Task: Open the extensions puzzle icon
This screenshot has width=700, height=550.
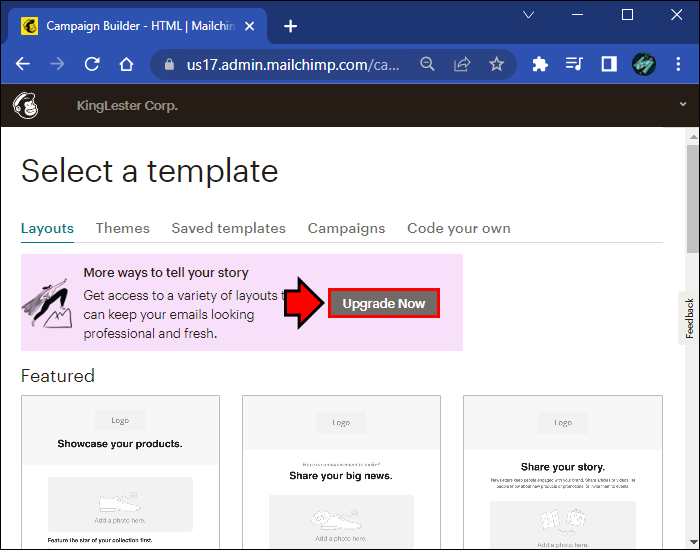Action: click(x=540, y=64)
